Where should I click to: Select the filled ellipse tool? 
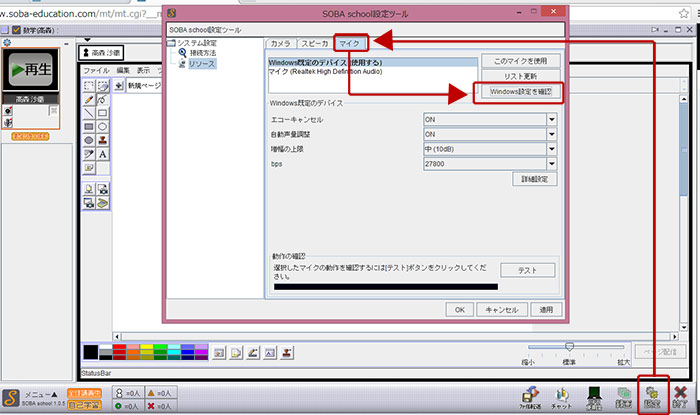coord(89,141)
